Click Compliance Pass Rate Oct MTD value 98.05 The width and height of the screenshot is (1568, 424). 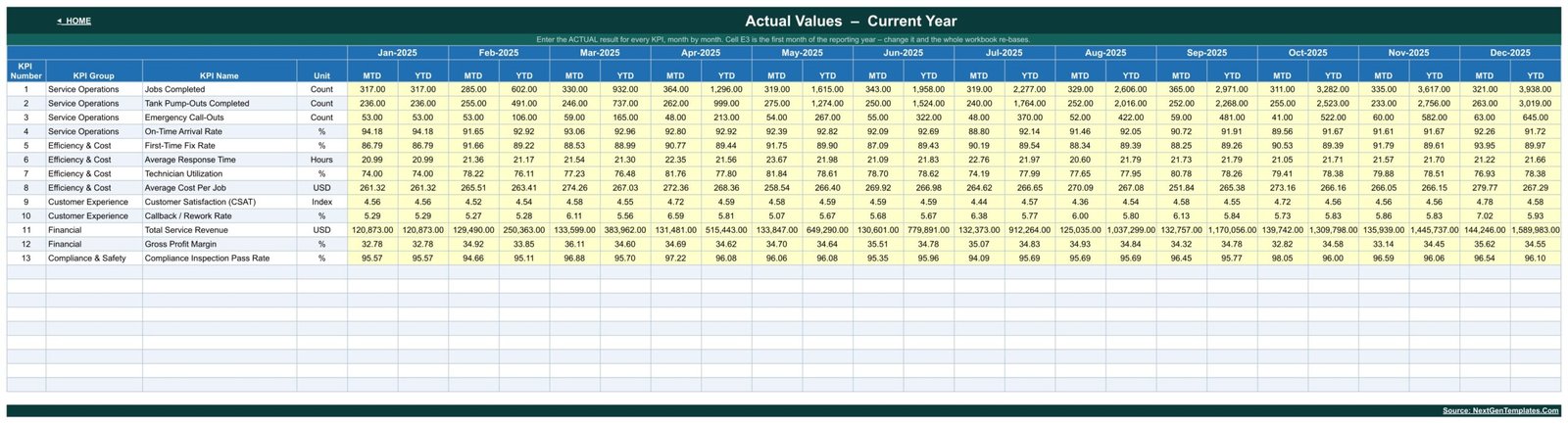[x=1282, y=259]
